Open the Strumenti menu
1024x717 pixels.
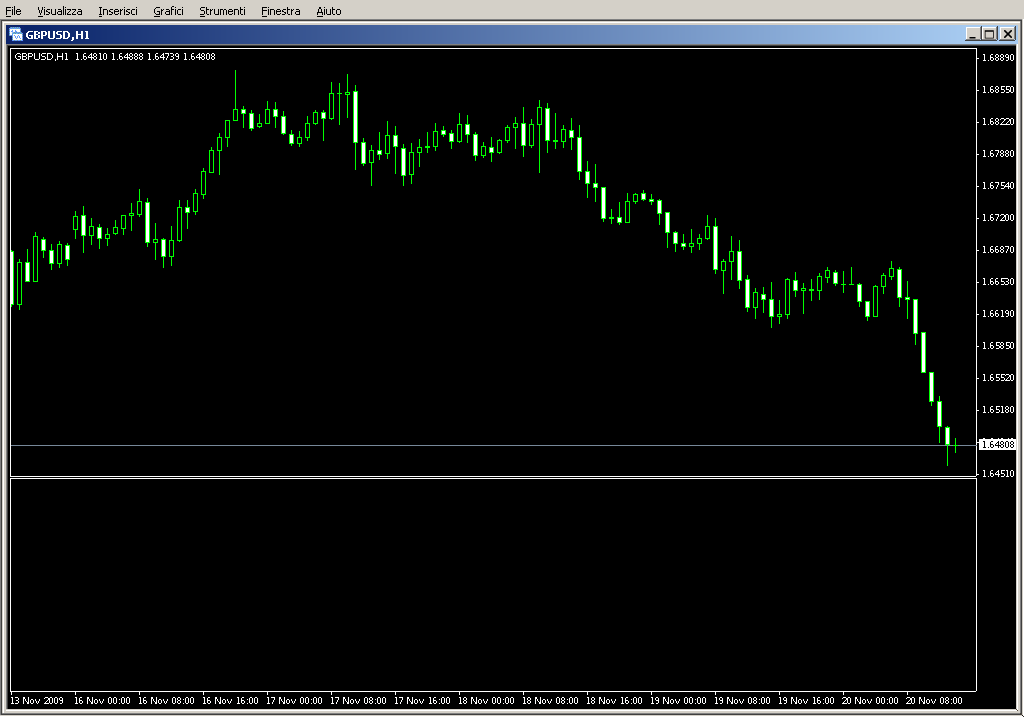(222, 11)
